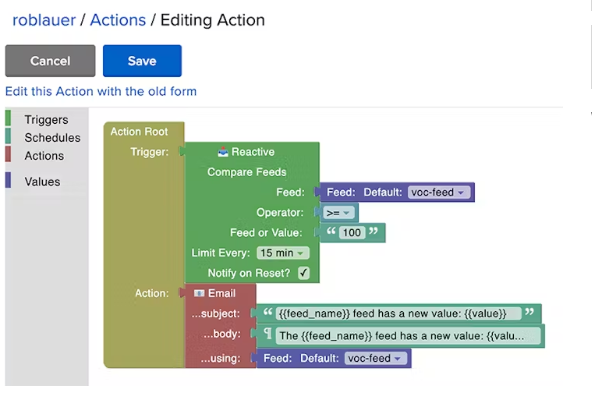Click the Email action envelope icon
Screen dimensions: 592x409
coord(199,293)
